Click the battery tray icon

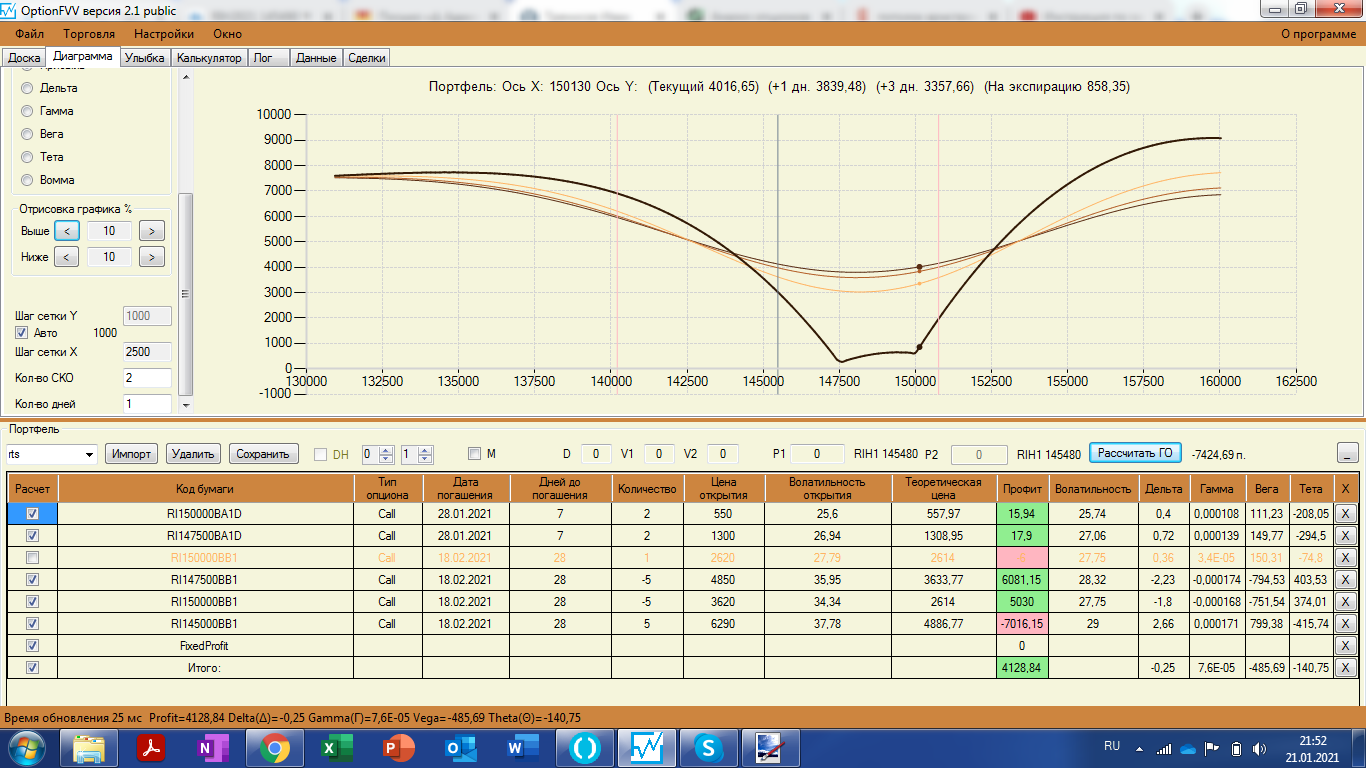pyautogui.click(x=1236, y=748)
